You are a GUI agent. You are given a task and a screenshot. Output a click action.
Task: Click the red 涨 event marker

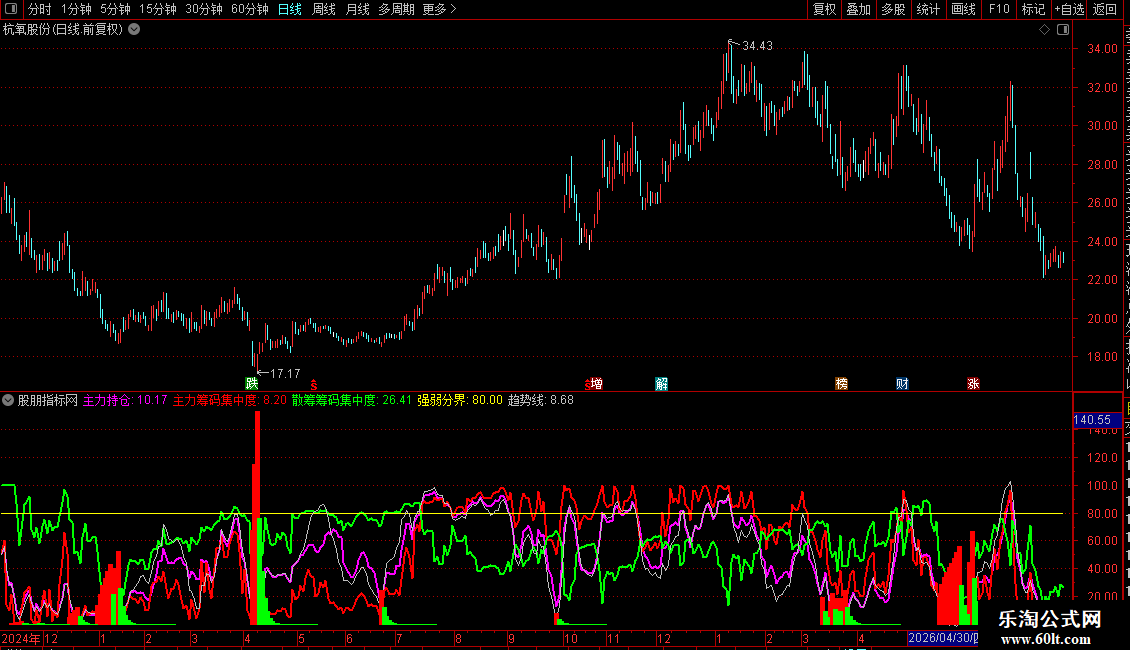coord(973,383)
